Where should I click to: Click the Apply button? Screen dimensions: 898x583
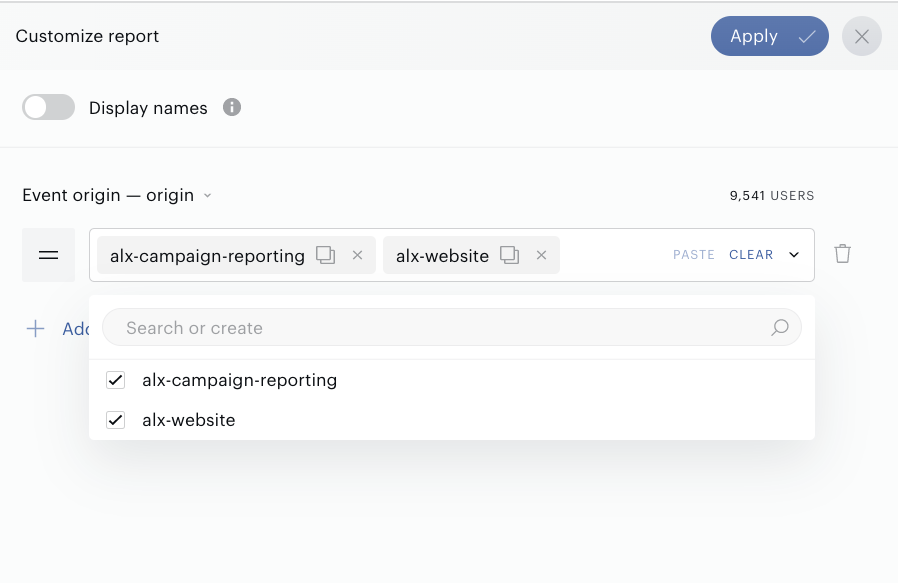[770, 36]
